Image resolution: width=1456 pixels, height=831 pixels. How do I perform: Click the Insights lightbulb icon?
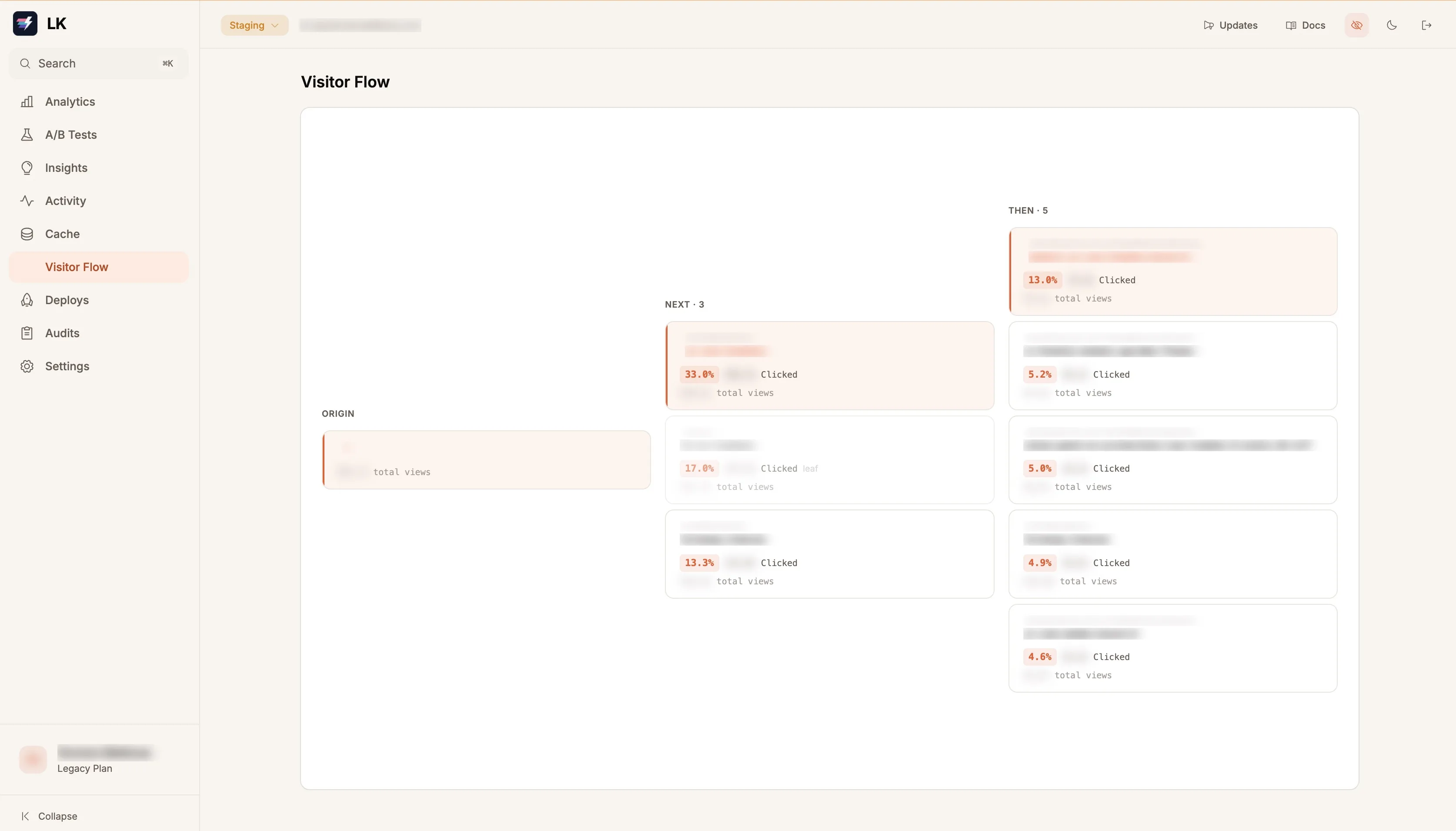[x=27, y=168]
